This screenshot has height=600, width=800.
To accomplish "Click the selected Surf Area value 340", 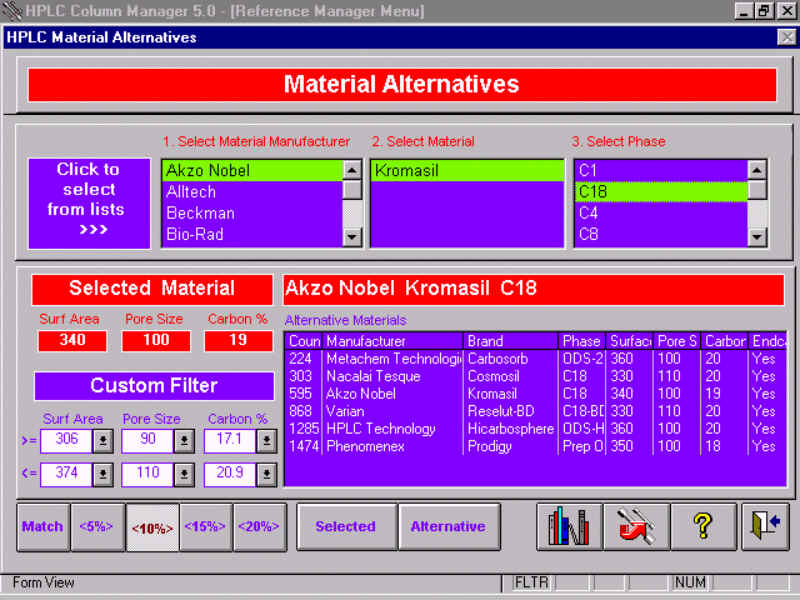I will coord(72,340).
